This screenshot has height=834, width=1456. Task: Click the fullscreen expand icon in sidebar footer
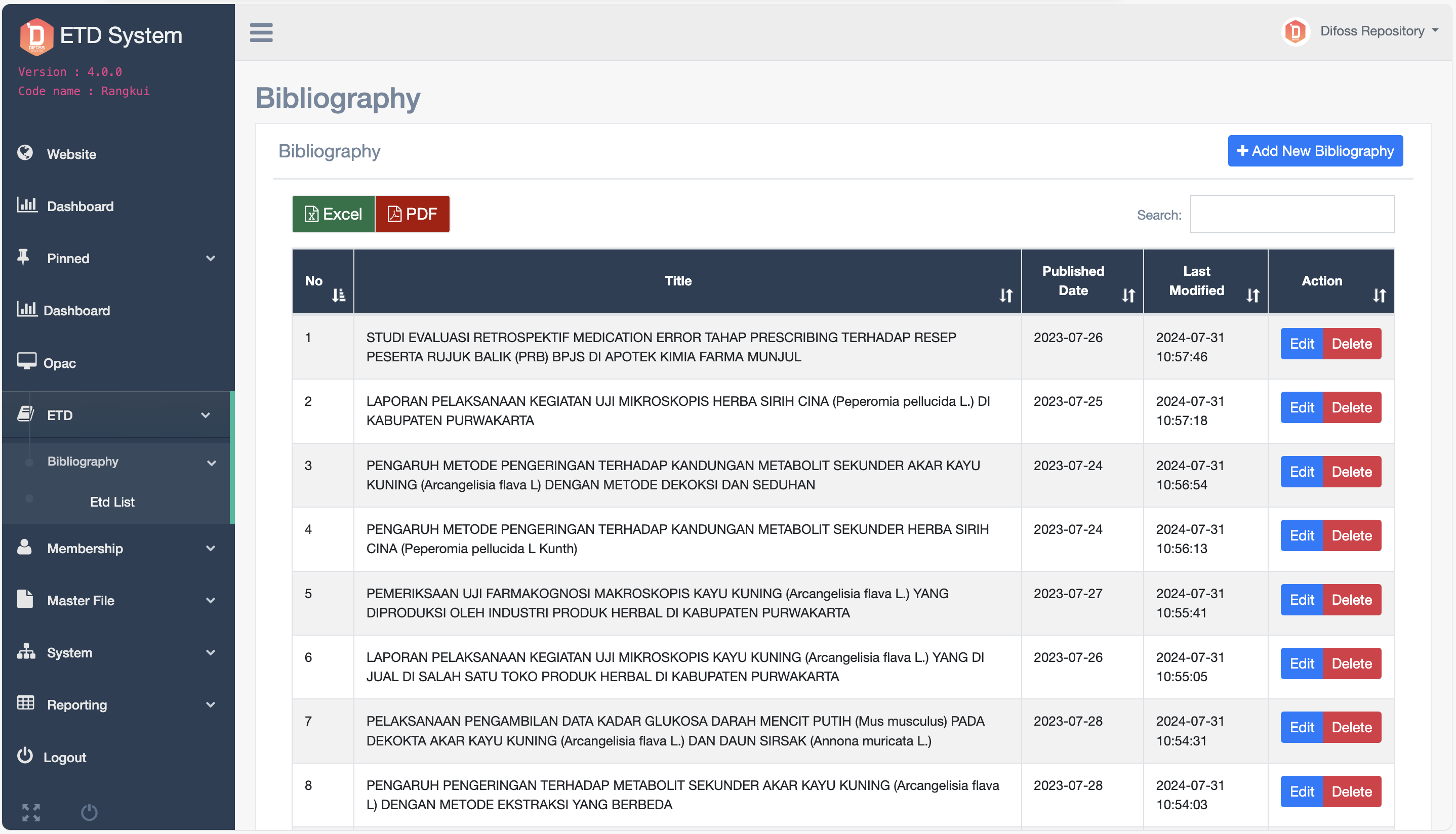pyautogui.click(x=31, y=812)
